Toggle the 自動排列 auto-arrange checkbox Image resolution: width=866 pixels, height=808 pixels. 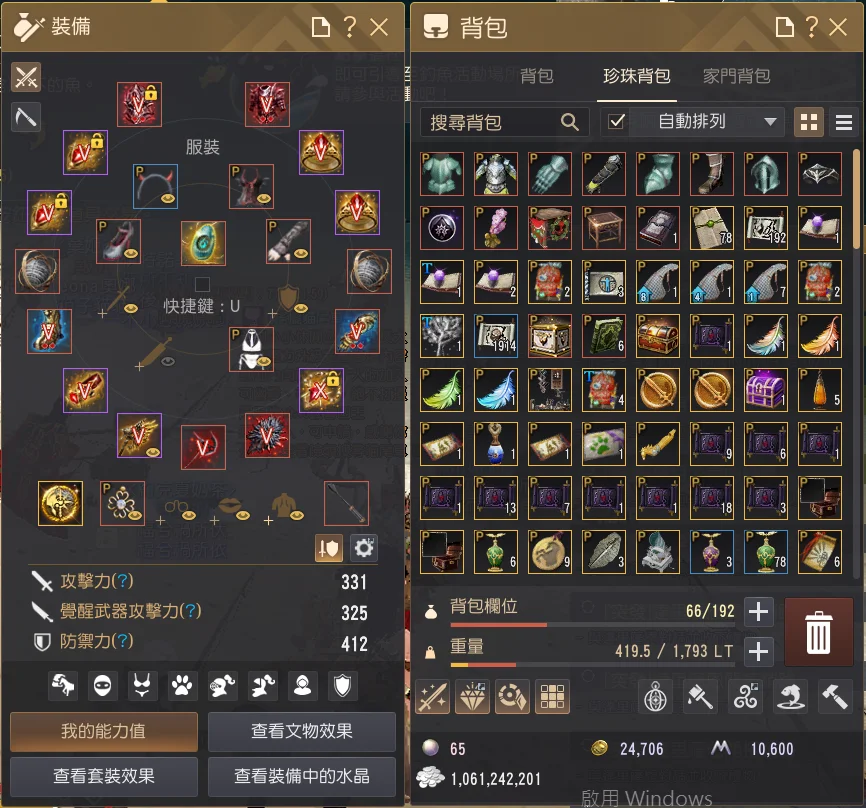coord(616,122)
